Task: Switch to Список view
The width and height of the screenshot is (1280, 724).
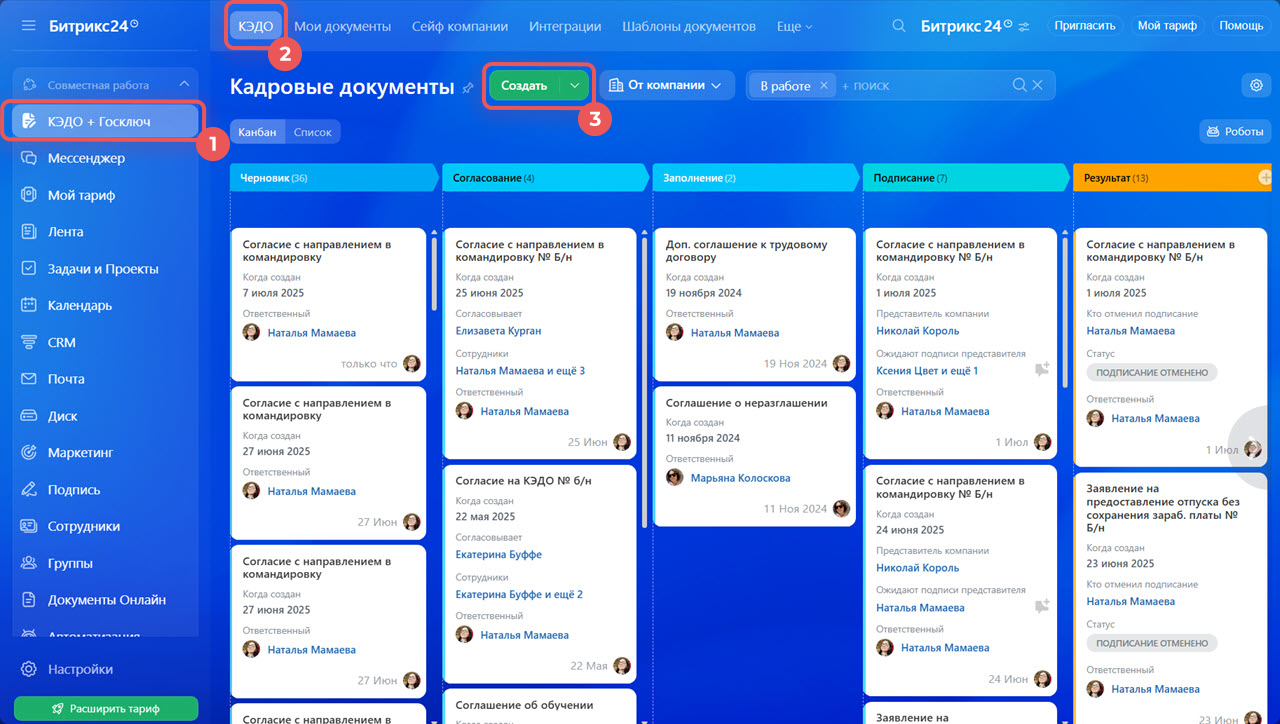Action: [x=313, y=132]
